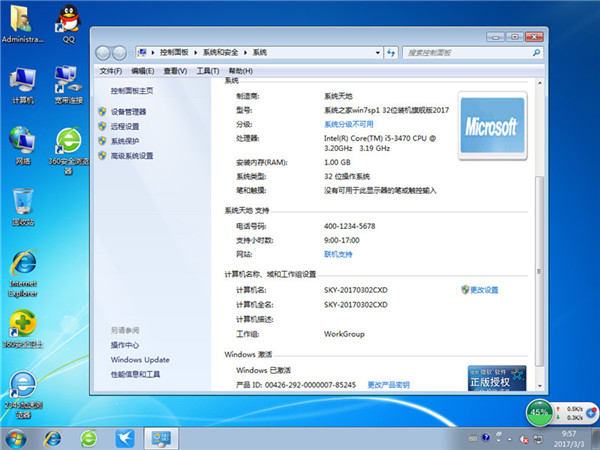Click the forward navigation arrow
The height and width of the screenshot is (450, 600).
[x=119, y=53]
